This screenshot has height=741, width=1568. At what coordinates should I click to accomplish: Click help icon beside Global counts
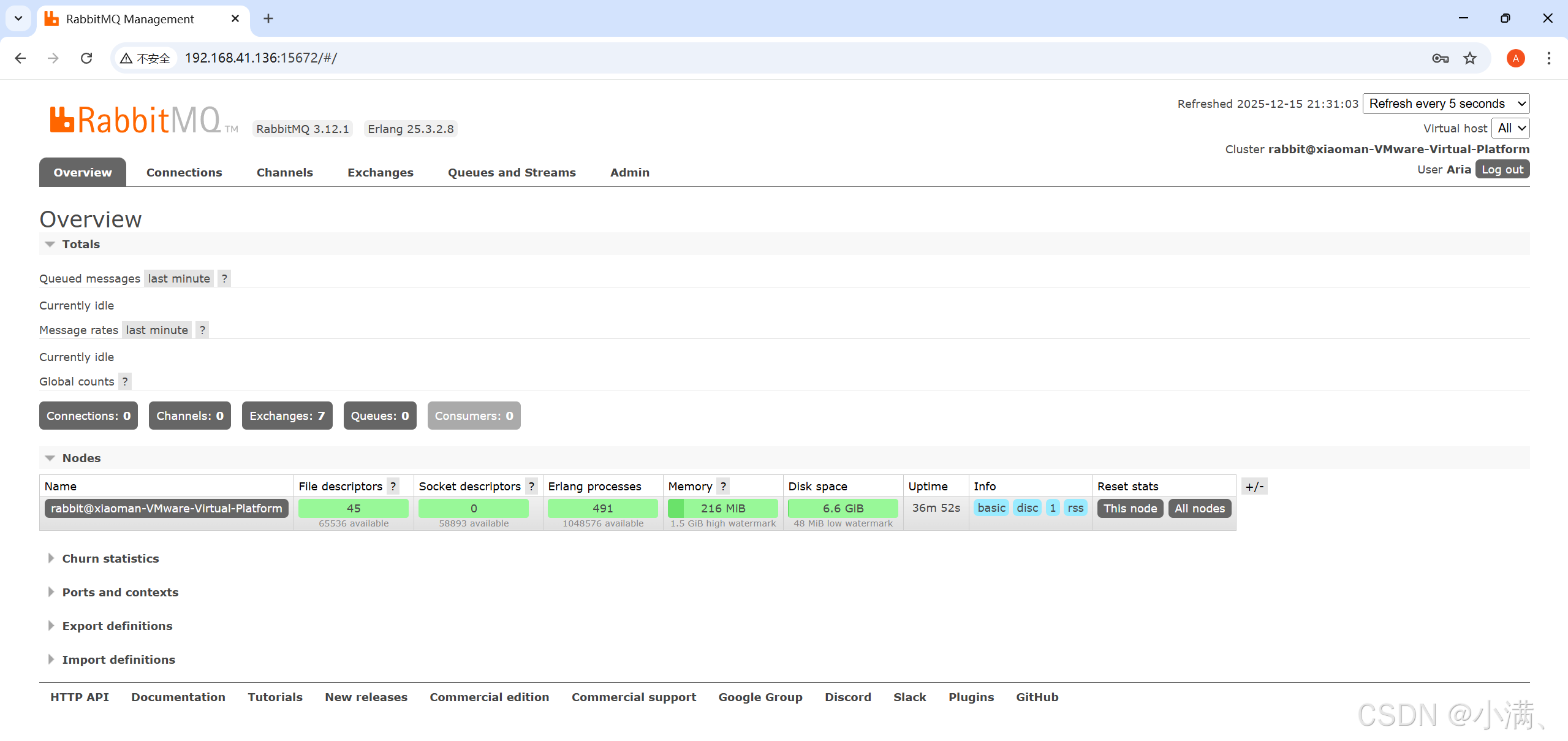point(125,381)
